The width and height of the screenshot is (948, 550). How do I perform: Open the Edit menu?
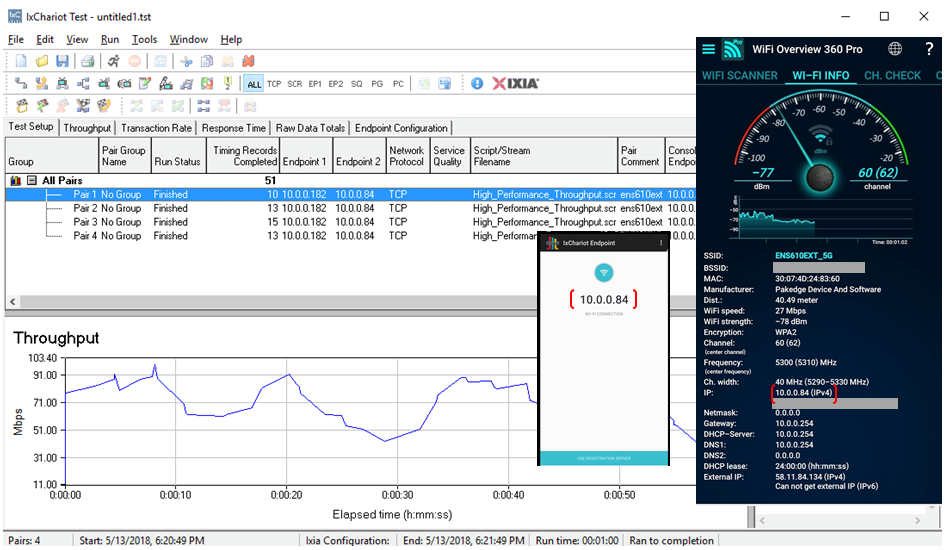click(x=45, y=39)
